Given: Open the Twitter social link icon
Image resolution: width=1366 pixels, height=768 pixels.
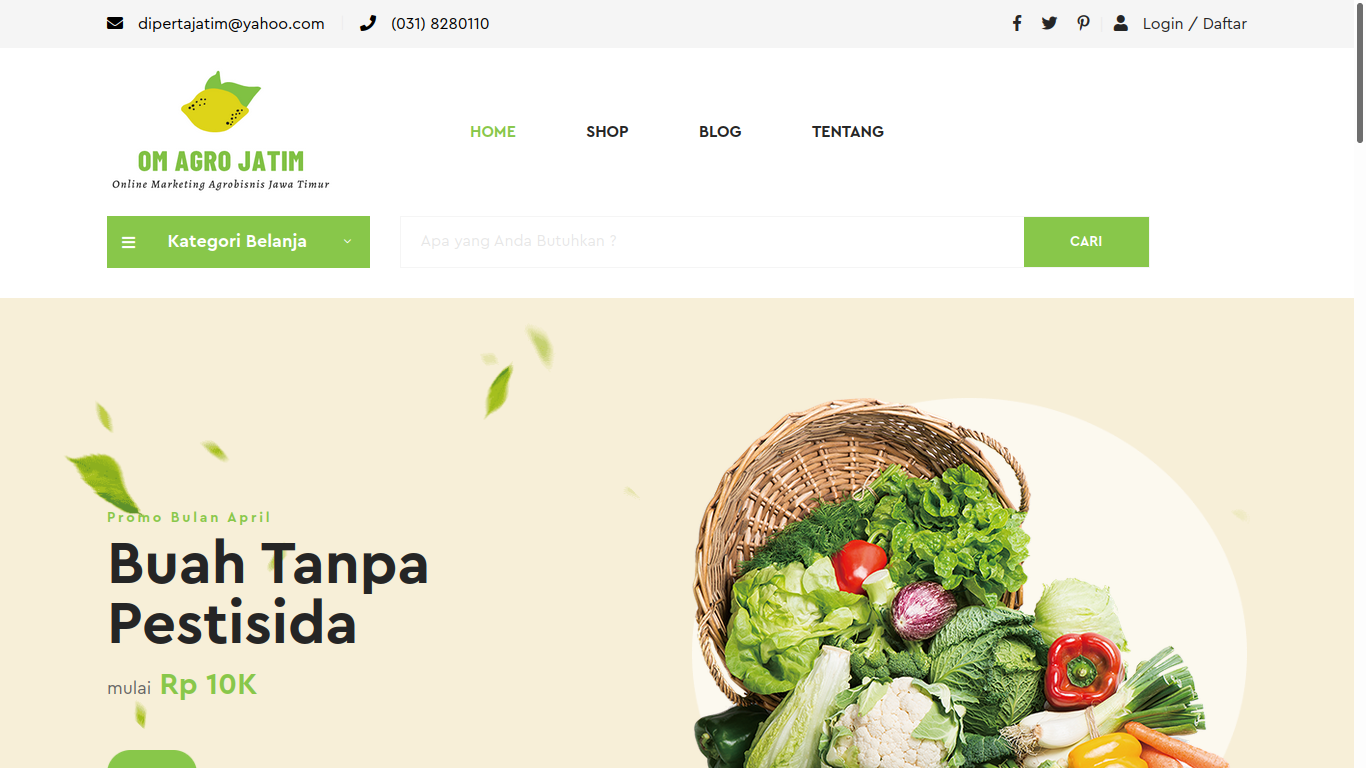Looking at the screenshot, I should click(1049, 23).
